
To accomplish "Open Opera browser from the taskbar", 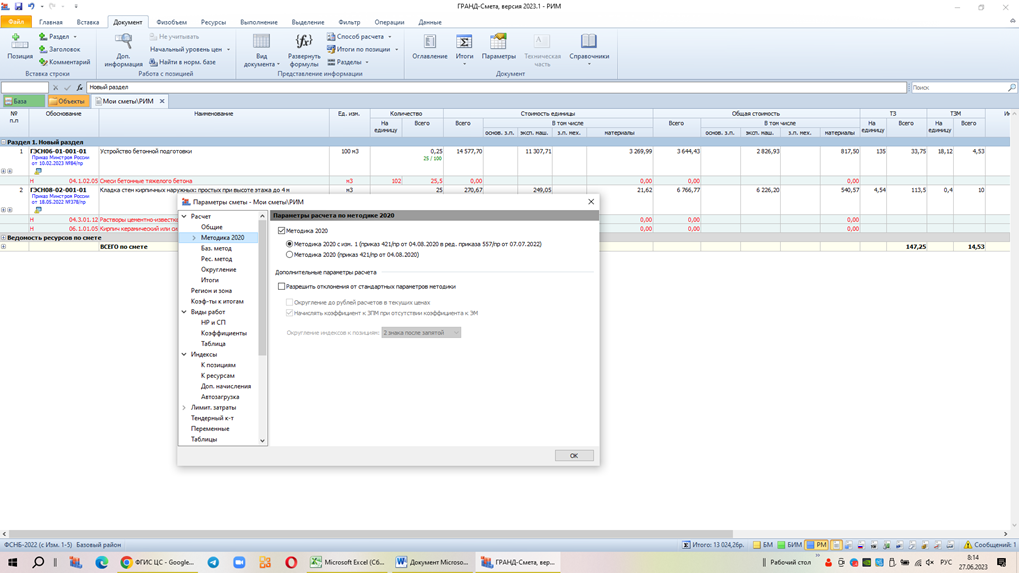I will pyautogui.click(x=290, y=563).
